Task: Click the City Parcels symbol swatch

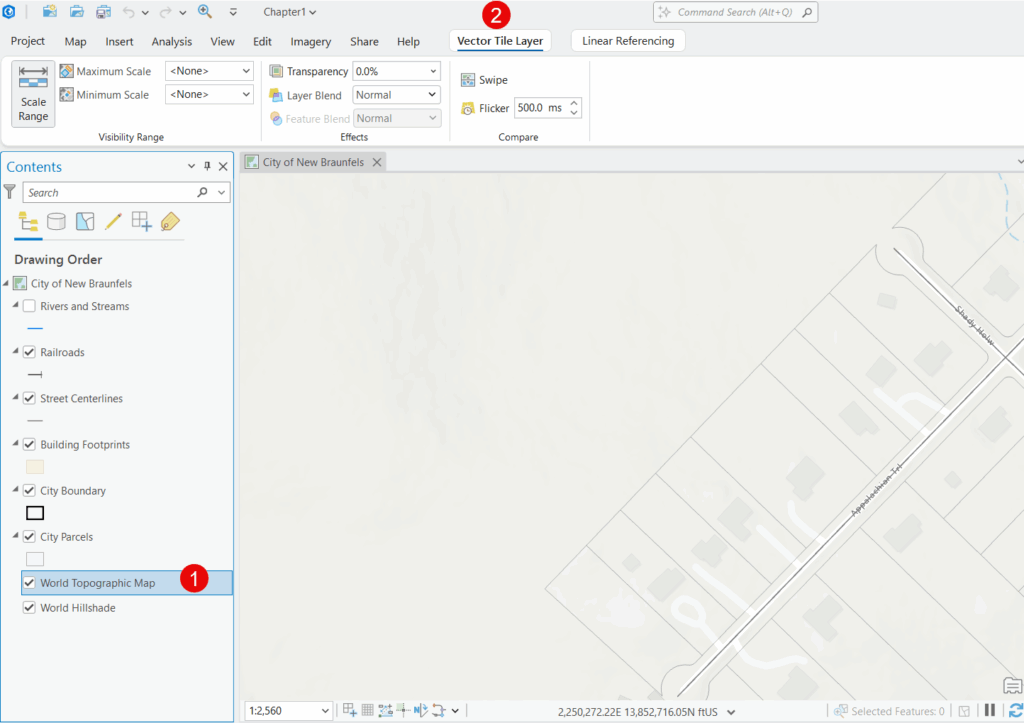Action: coord(35,559)
